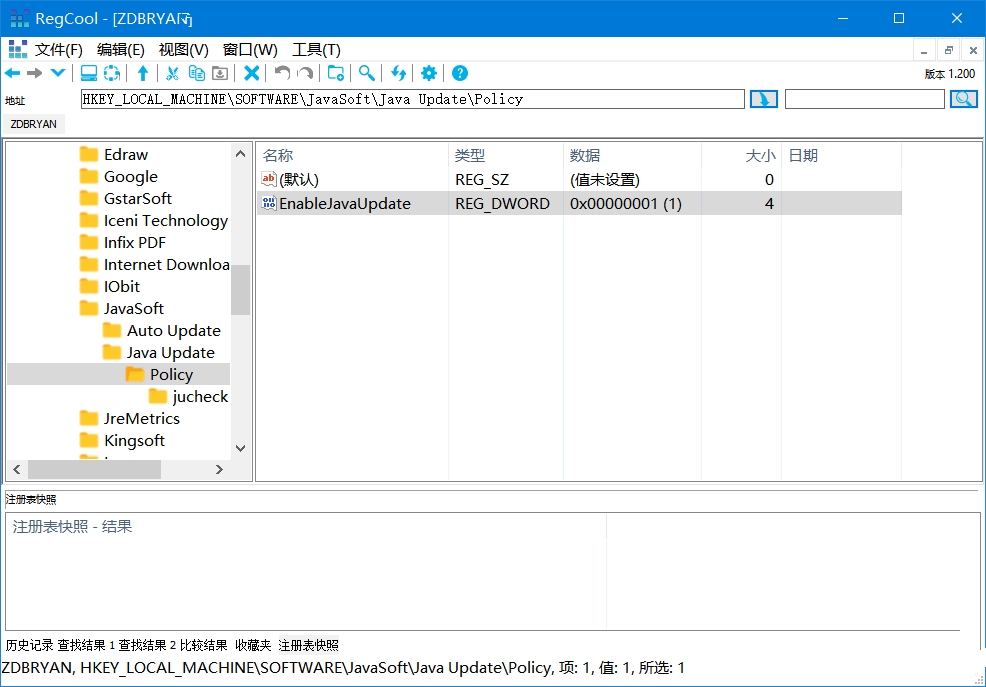Delete the selected registry entry
Image resolution: width=986 pixels, height=687 pixels.
(x=252, y=73)
